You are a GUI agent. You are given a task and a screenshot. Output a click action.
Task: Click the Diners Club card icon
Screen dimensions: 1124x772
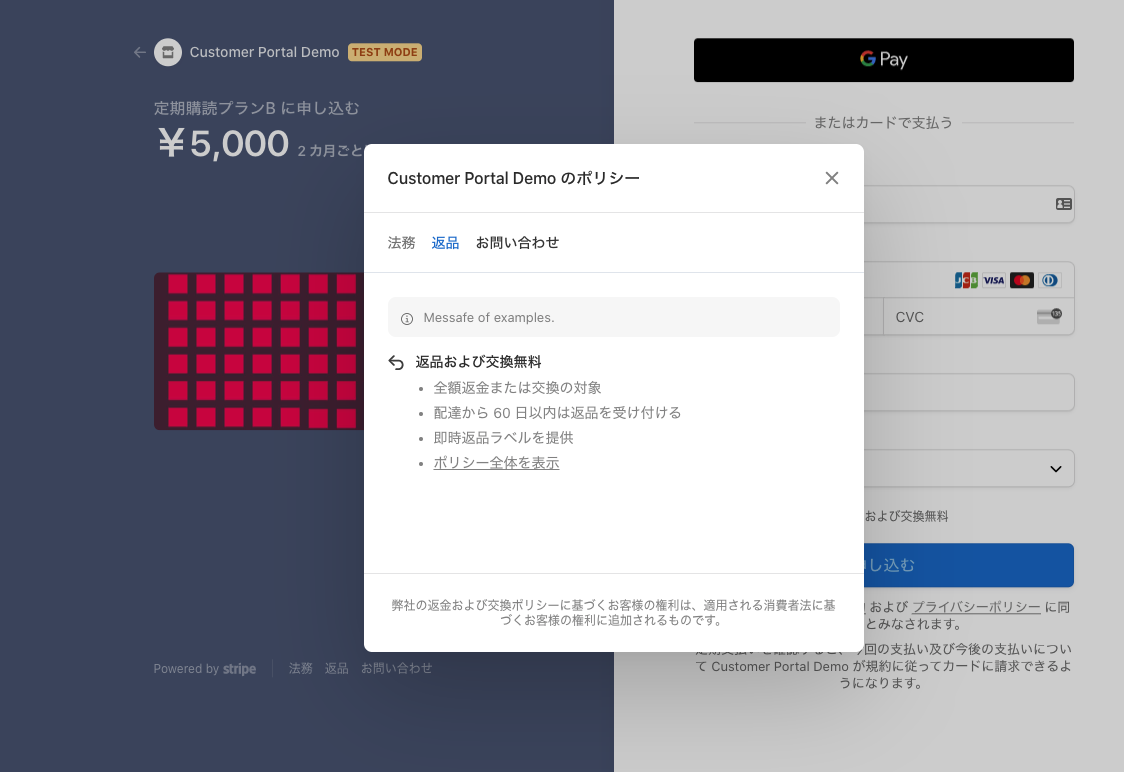pos(1049,281)
